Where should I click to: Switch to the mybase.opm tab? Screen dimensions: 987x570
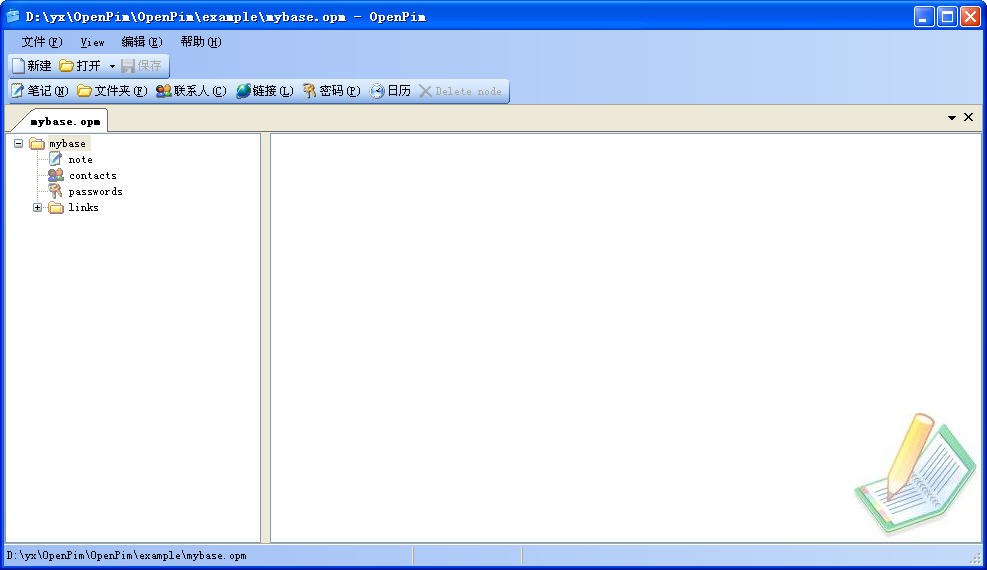coord(65,121)
